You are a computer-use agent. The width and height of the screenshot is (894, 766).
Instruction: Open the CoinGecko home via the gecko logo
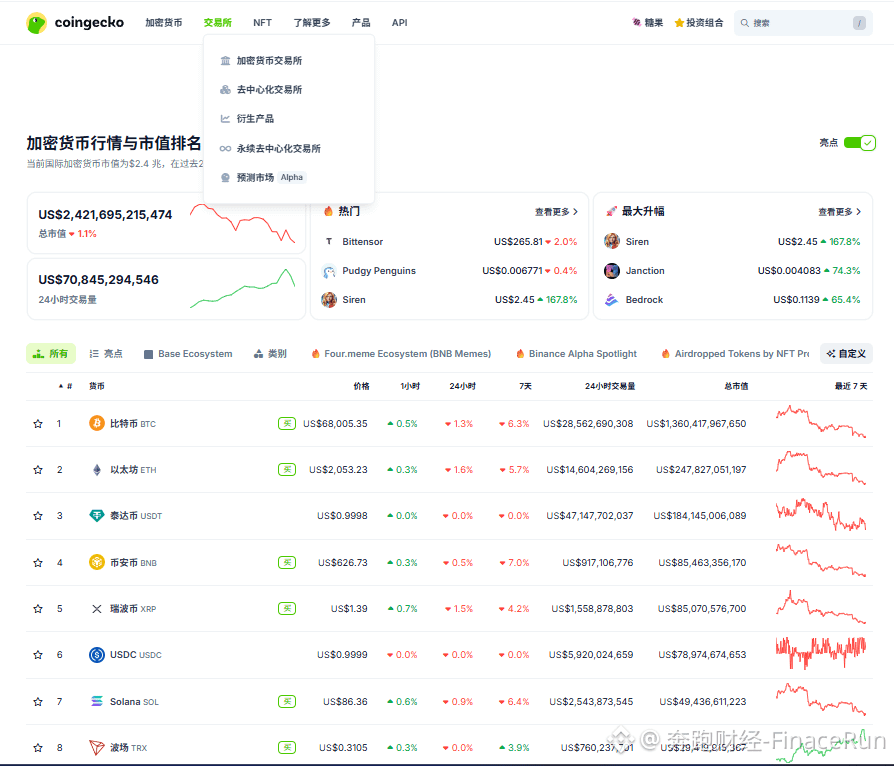(36, 22)
